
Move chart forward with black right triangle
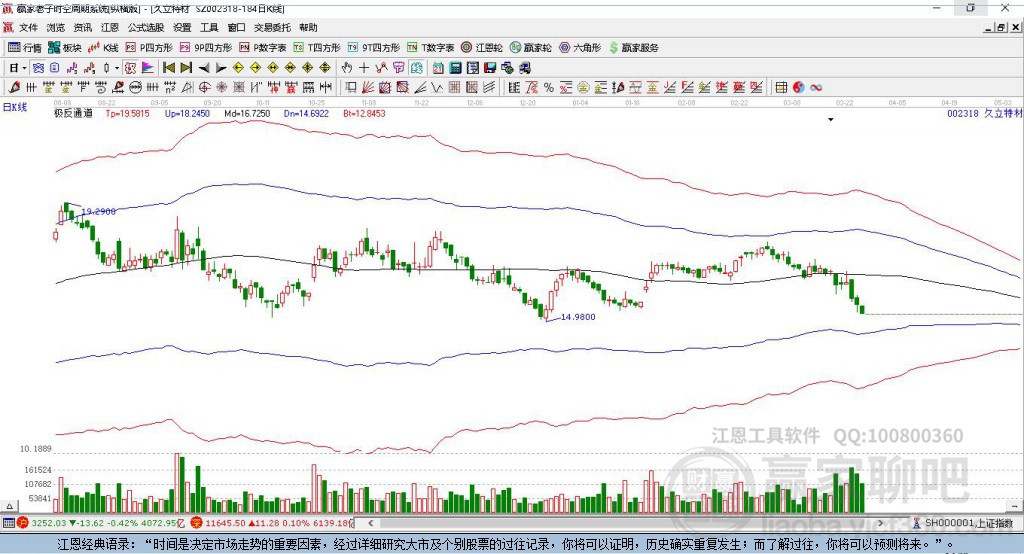pyautogui.click(x=221, y=68)
